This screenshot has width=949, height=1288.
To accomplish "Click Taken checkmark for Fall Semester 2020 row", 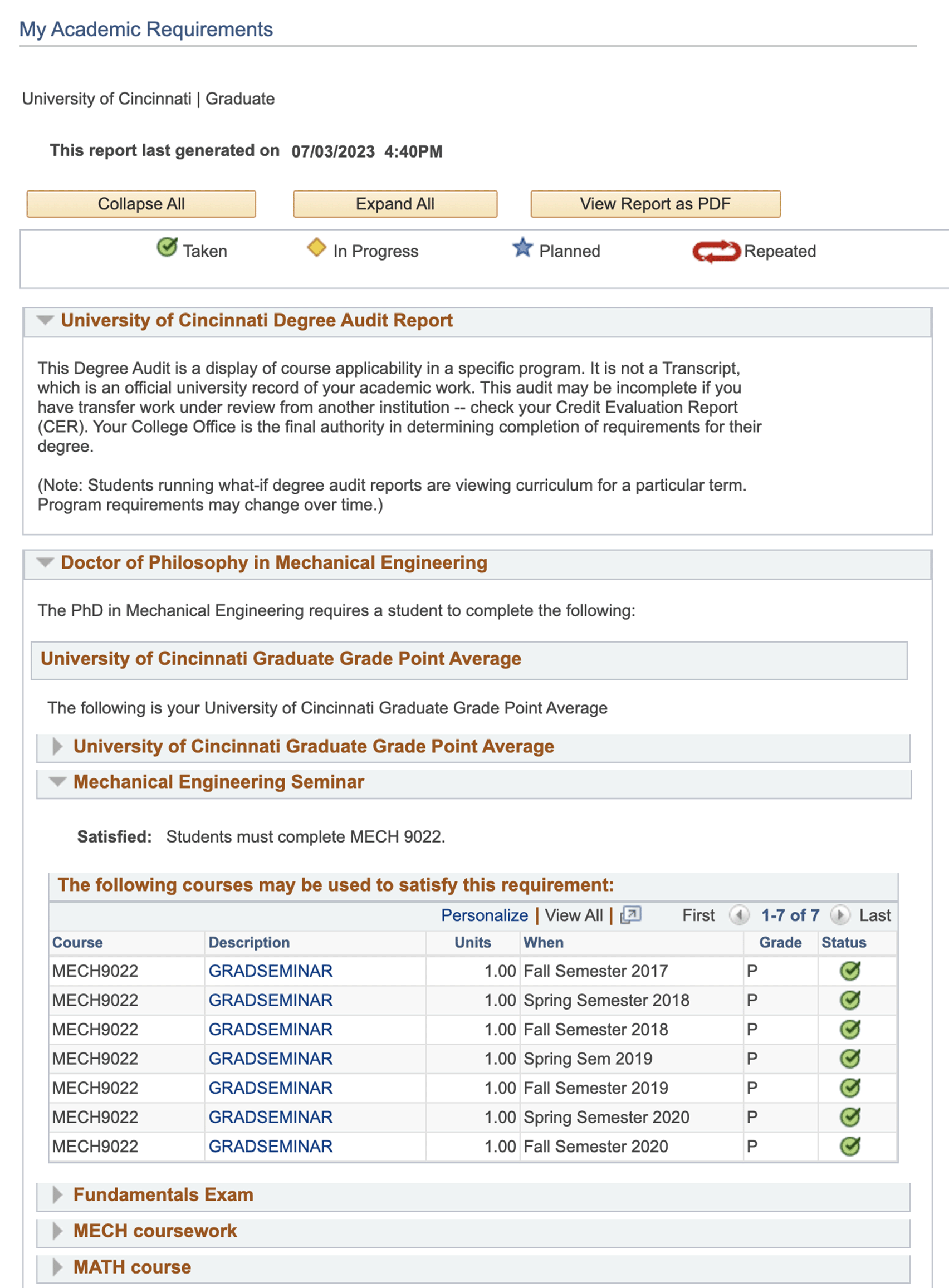I will tap(850, 1145).
